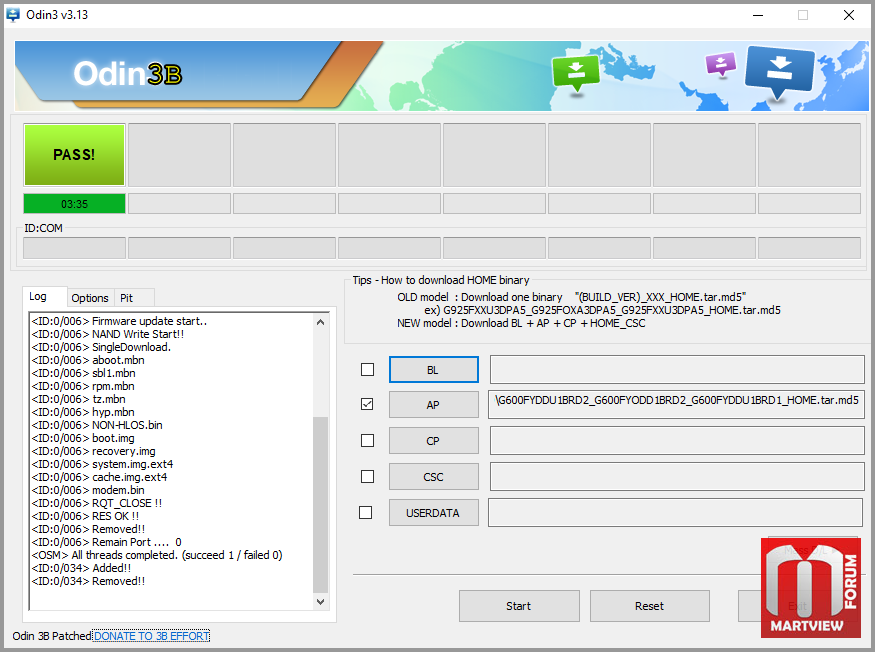Toggle the BL checkbox
Screen dimensions: 875x652
[x=367, y=370]
